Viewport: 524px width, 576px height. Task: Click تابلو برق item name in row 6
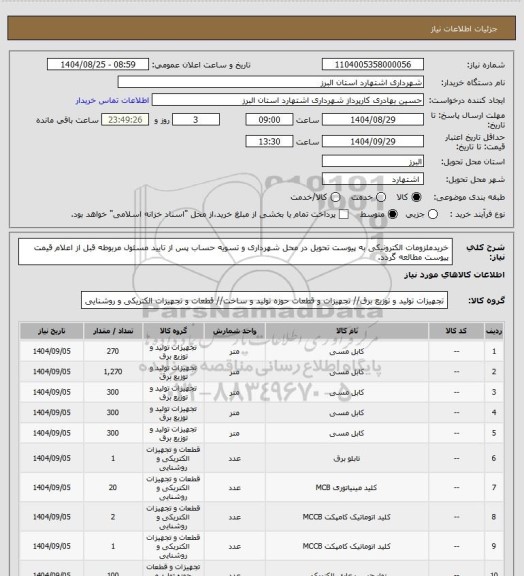pyautogui.click(x=347, y=458)
